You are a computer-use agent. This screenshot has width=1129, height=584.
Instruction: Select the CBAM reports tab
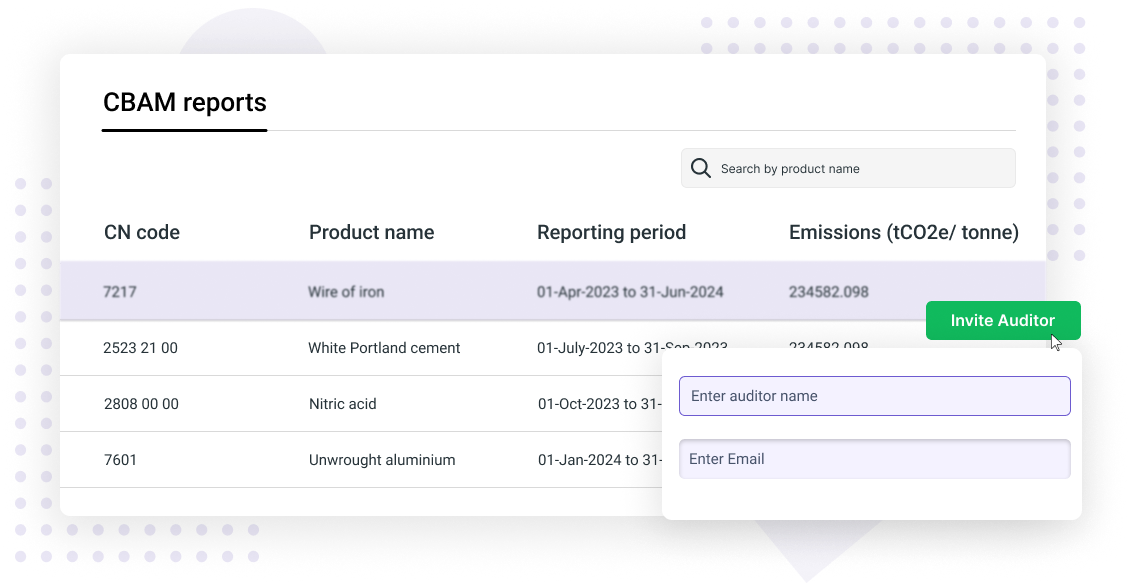click(184, 103)
